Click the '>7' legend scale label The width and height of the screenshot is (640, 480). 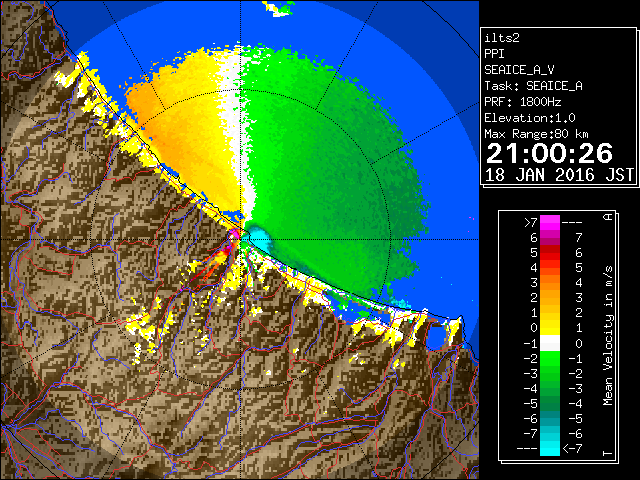[x=531, y=222]
